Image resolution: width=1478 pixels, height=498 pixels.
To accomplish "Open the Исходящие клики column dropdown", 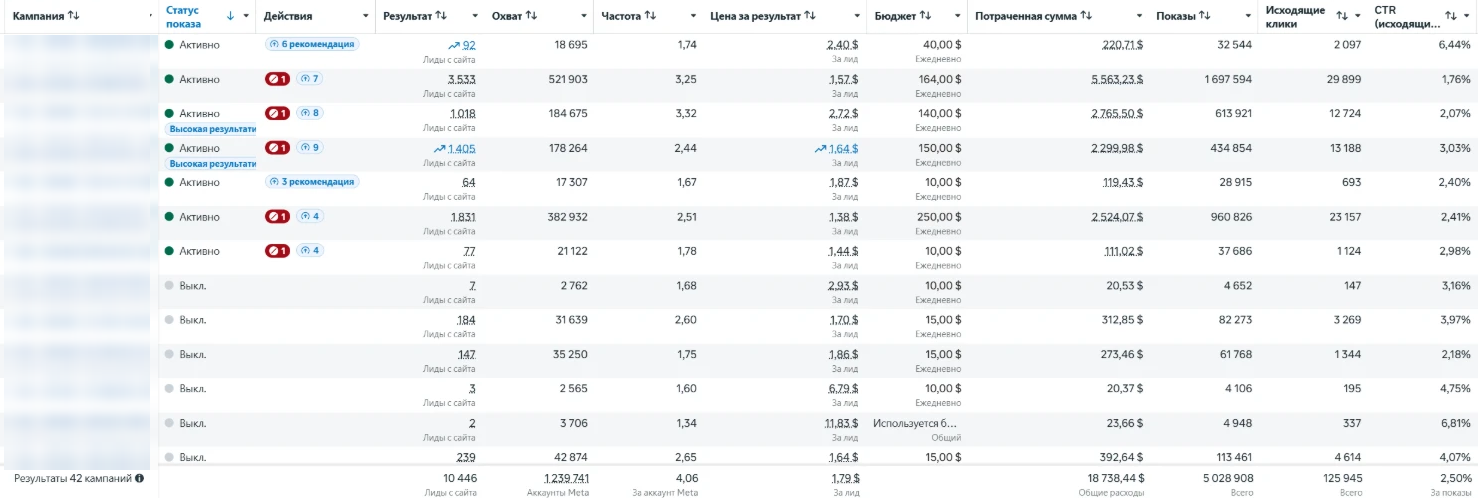I will [x=1357, y=16].
